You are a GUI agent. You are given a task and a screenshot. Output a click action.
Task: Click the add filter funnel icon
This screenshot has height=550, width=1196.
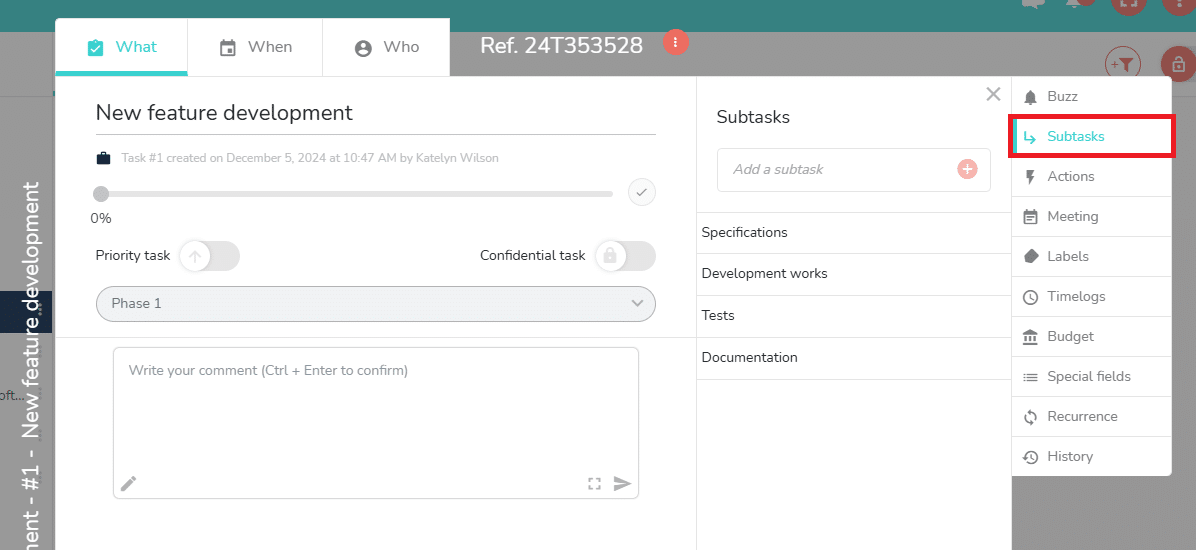[1123, 66]
